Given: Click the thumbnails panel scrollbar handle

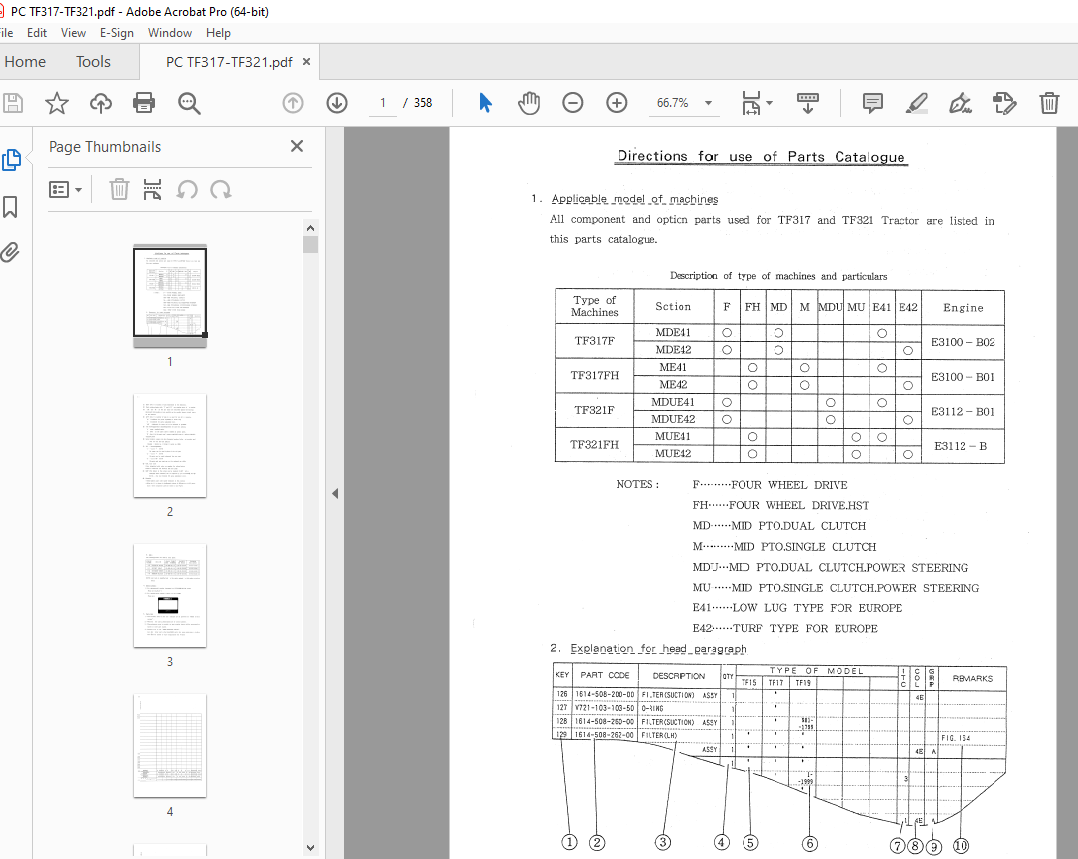Looking at the screenshot, I should 310,245.
